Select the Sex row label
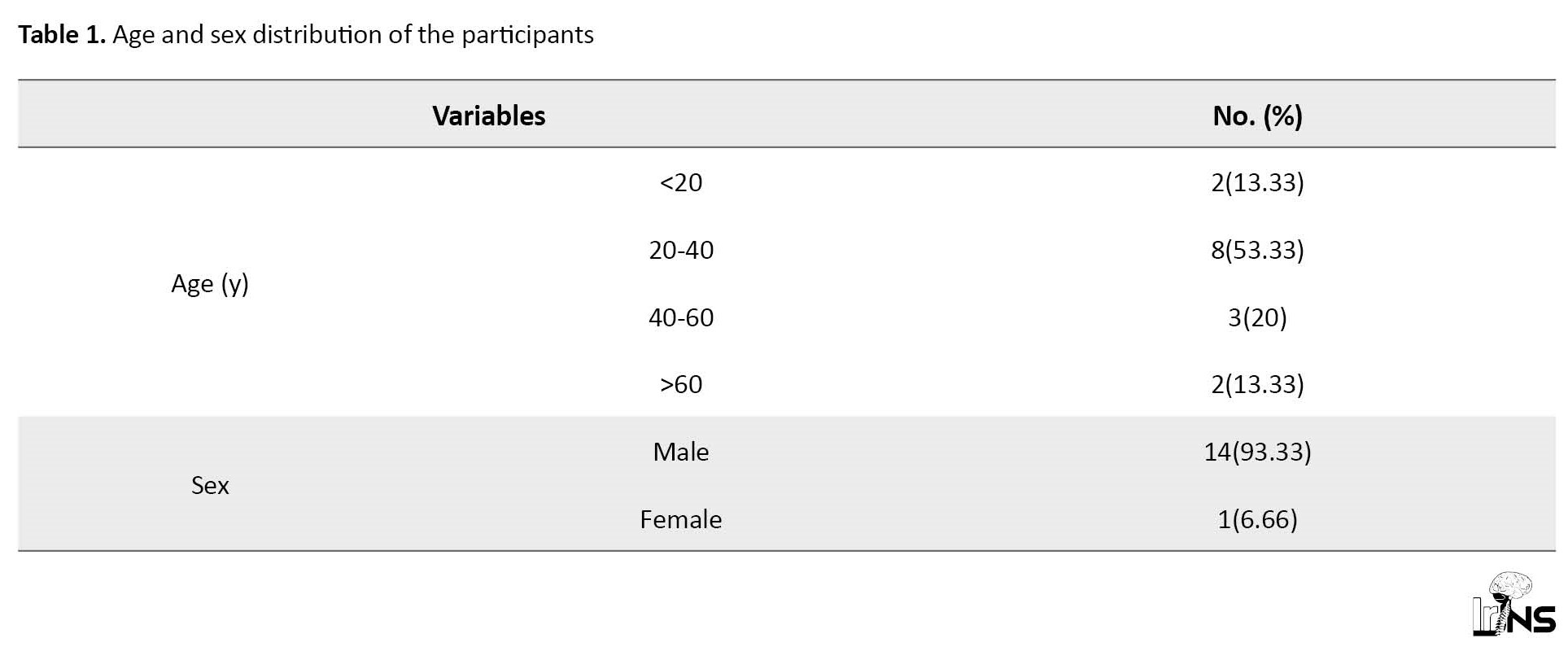Viewport: 1568px width, 647px height. pyautogui.click(x=210, y=485)
